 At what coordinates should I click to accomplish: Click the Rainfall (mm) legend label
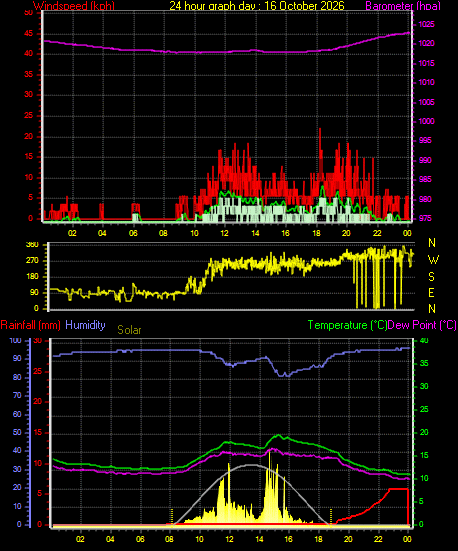(31, 325)
